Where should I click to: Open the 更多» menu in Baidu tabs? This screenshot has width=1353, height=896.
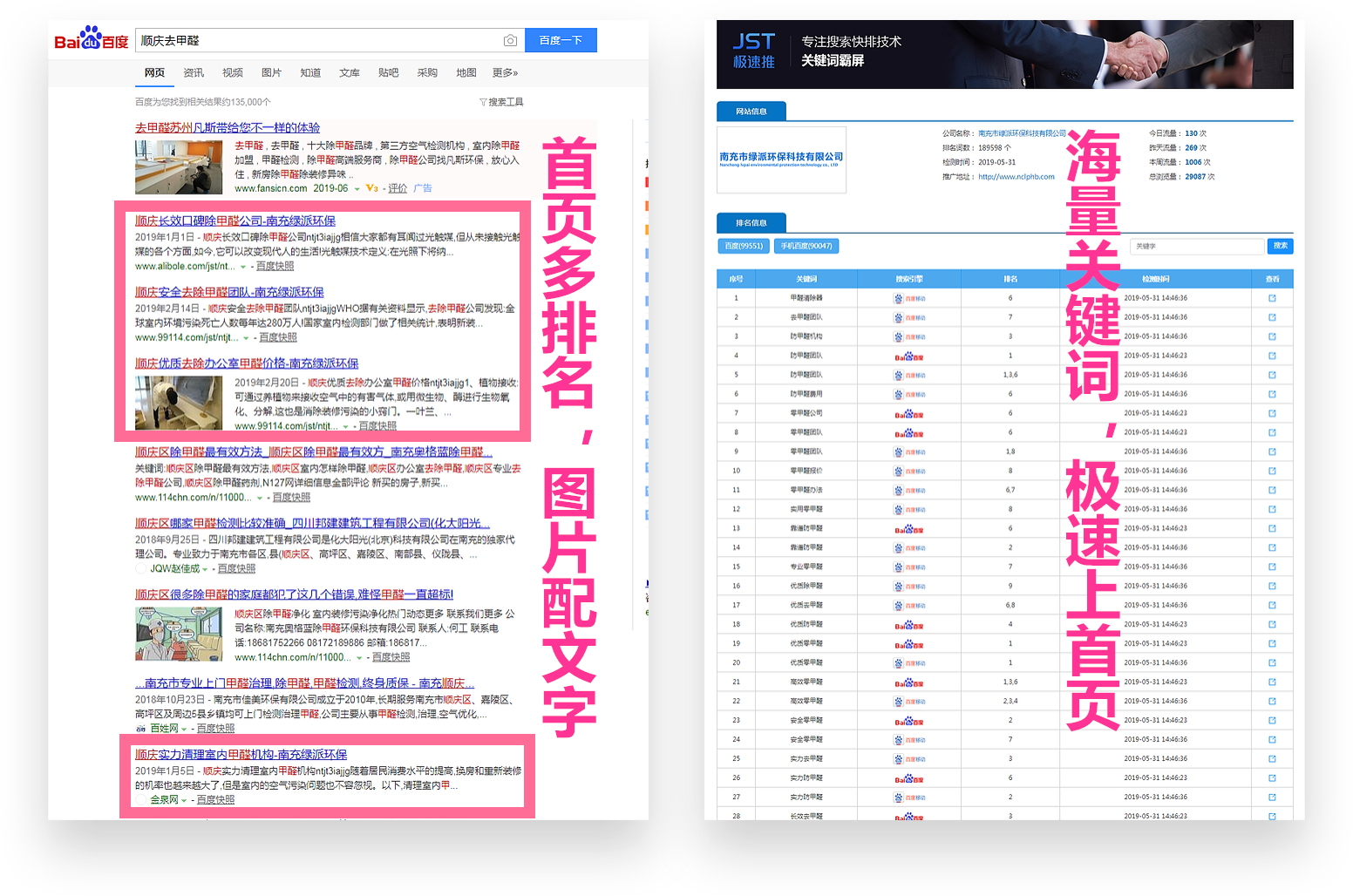tap(505, 72)
